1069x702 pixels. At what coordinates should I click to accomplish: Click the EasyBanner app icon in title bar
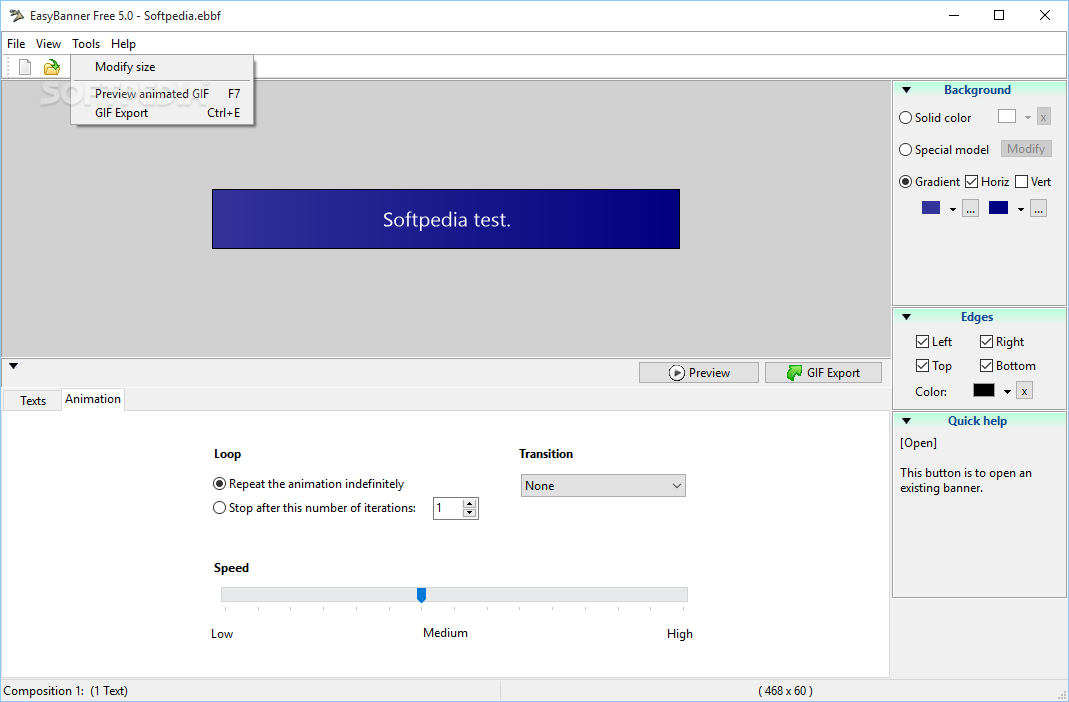(16, 15)
